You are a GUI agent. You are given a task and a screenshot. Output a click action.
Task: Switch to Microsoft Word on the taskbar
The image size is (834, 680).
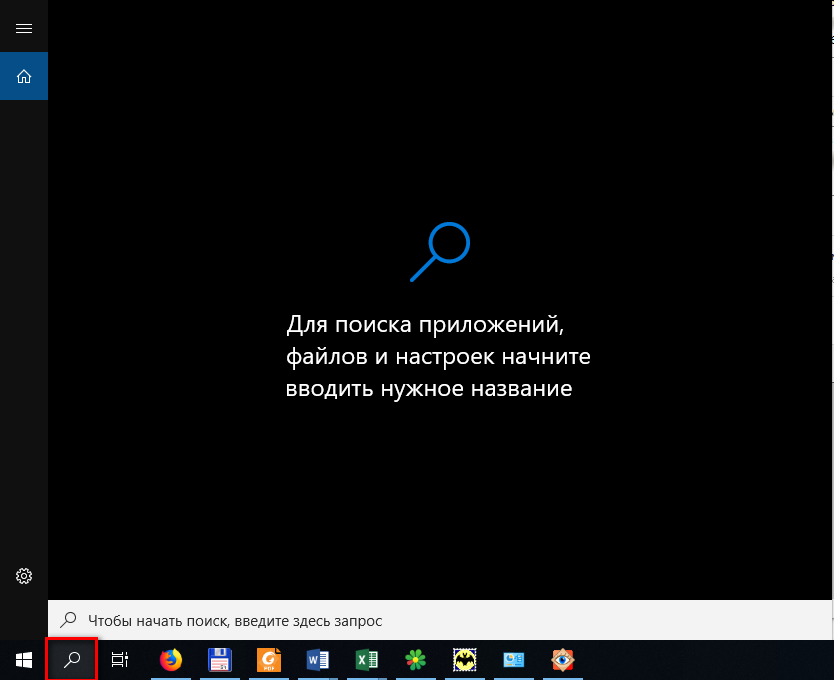click(318, 660)
